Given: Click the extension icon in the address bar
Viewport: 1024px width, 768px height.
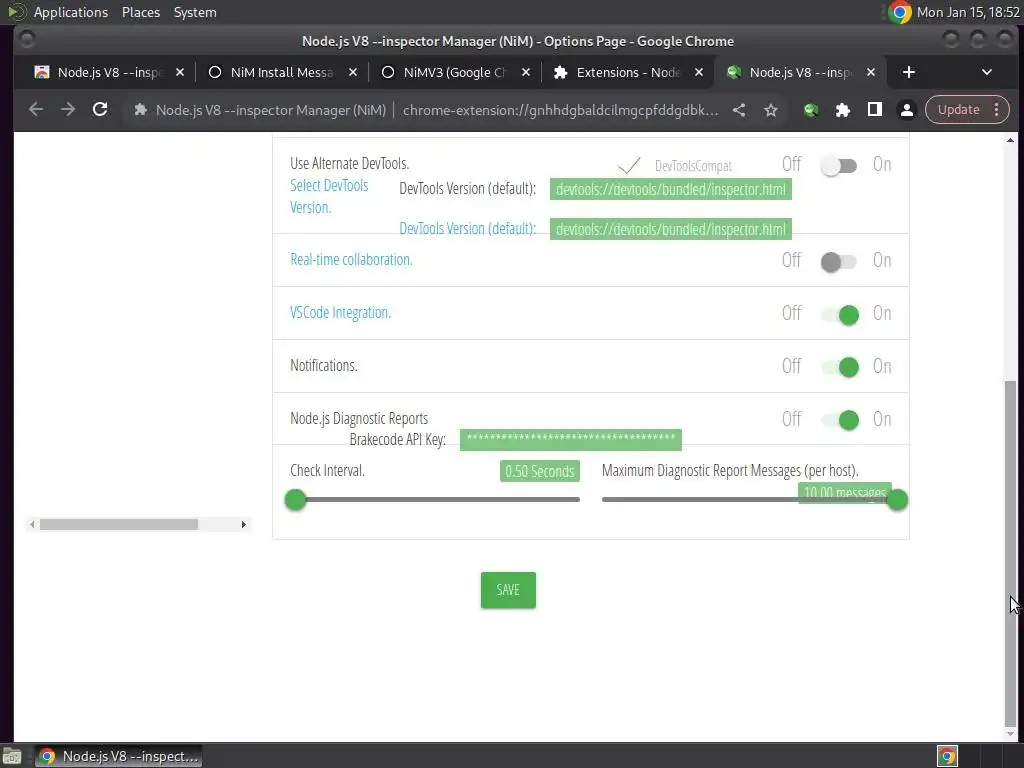Looking at the screenshot, I should tap(140, 110).
